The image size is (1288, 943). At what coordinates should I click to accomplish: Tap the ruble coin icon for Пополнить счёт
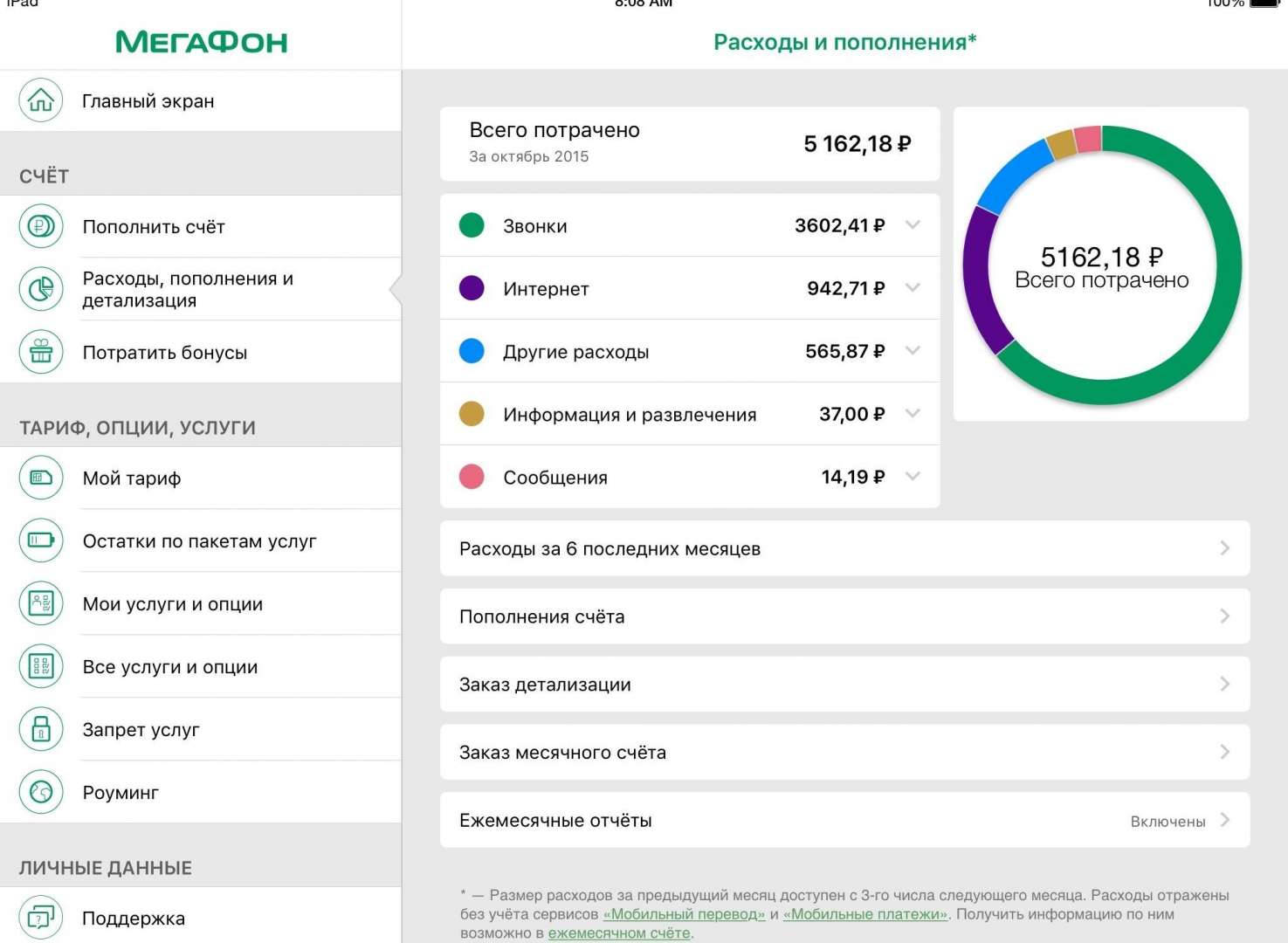pyautogui.click(x=41, y=226)
